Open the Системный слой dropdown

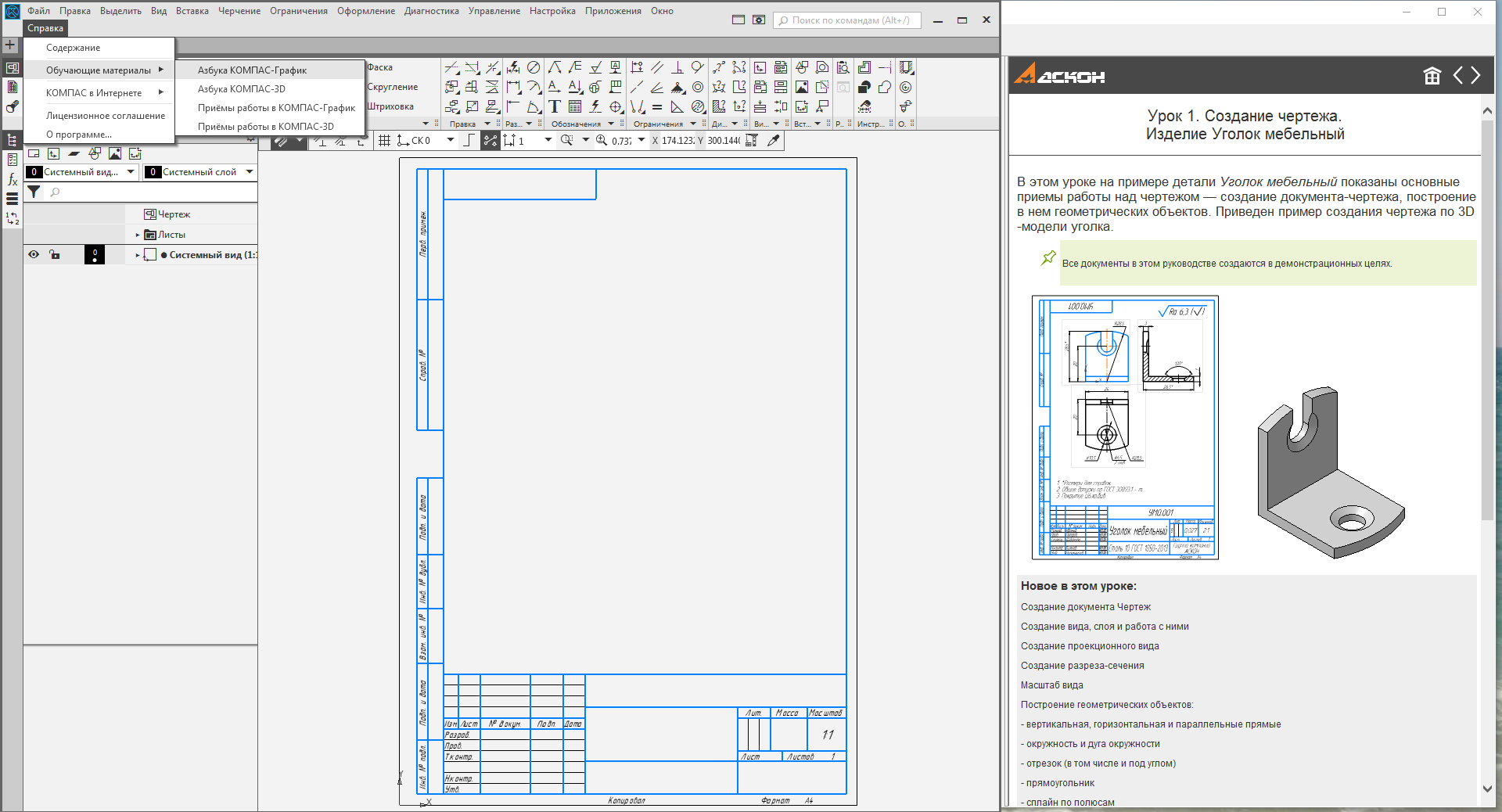250,172
